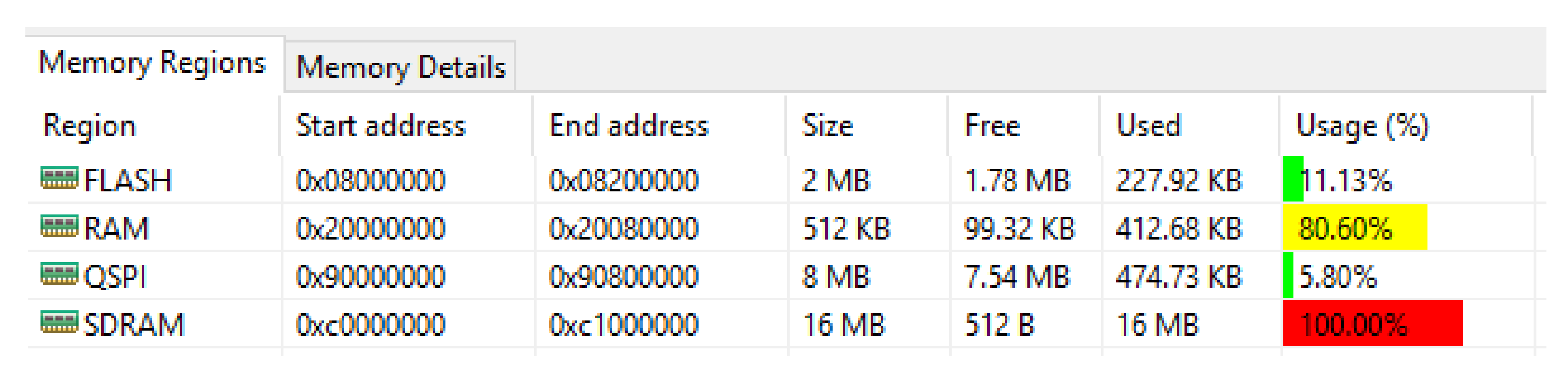Click the End address column header
This screenshot has height=367, width=1568.
[629, 126]
